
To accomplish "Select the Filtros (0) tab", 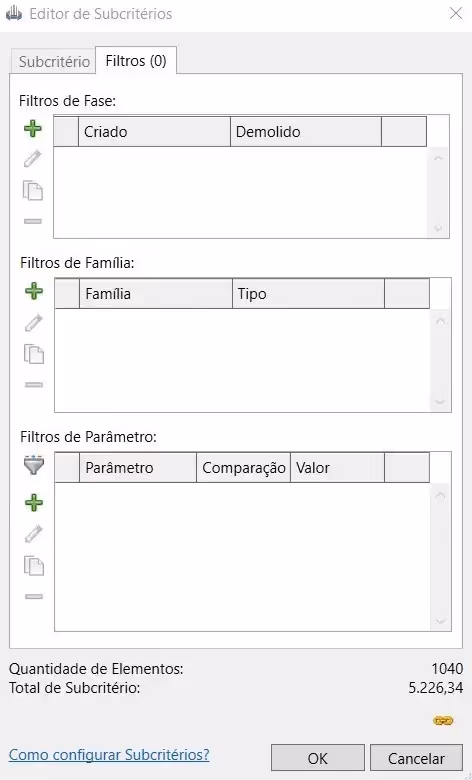I will coord(136,61).
